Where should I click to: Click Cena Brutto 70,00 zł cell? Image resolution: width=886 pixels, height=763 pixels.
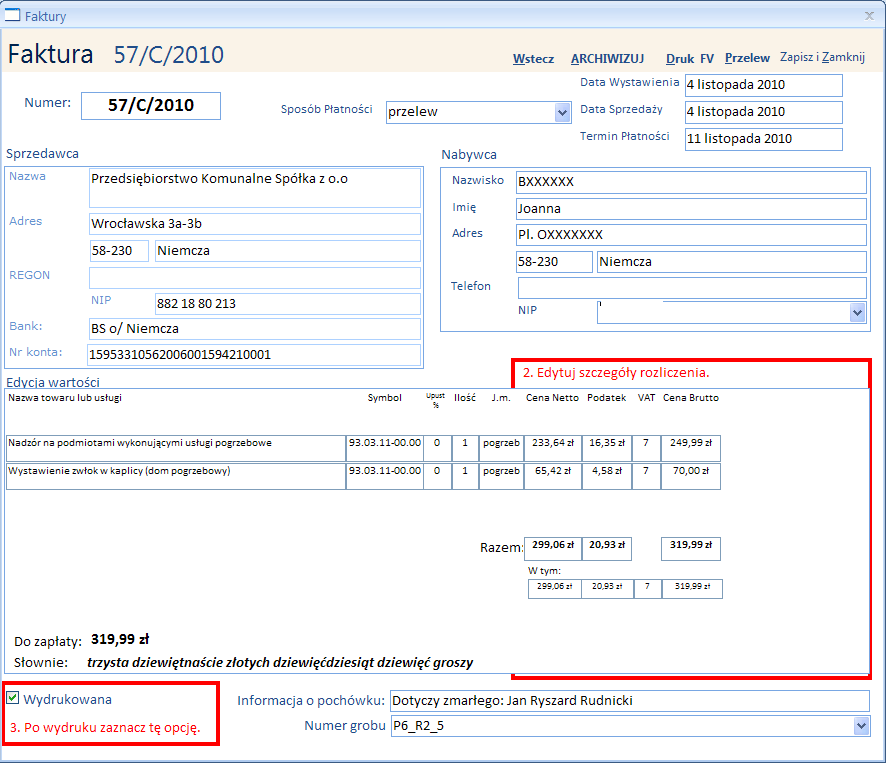tap(690, 476)
